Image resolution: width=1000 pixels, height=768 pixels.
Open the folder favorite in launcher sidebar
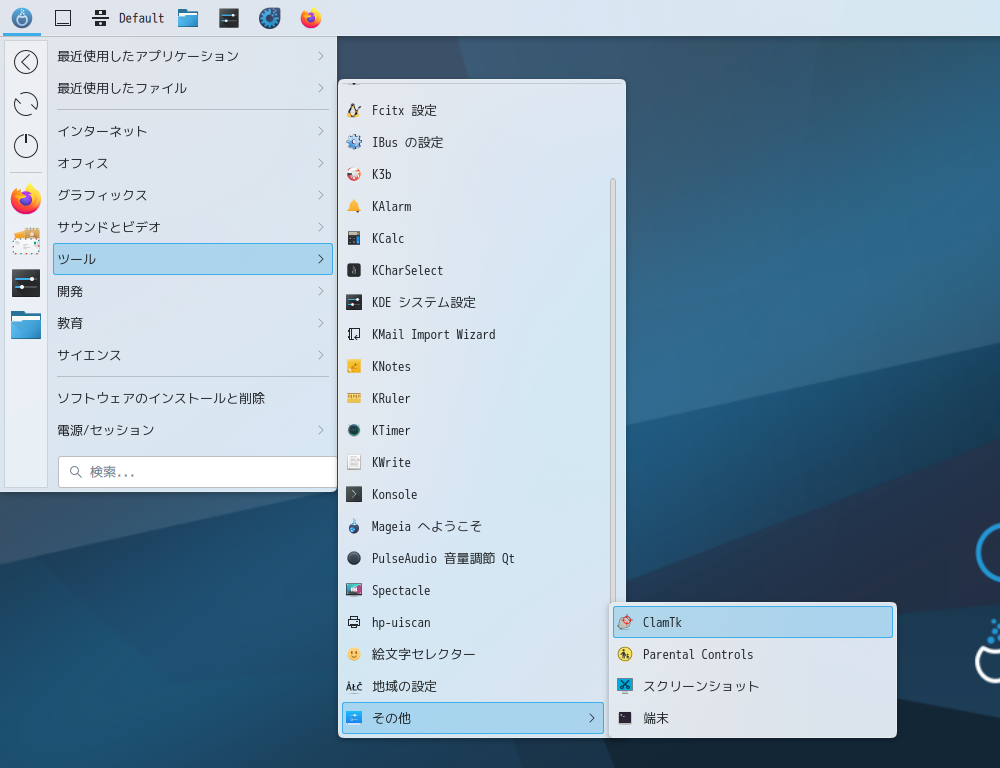click(x=26, y=325)
